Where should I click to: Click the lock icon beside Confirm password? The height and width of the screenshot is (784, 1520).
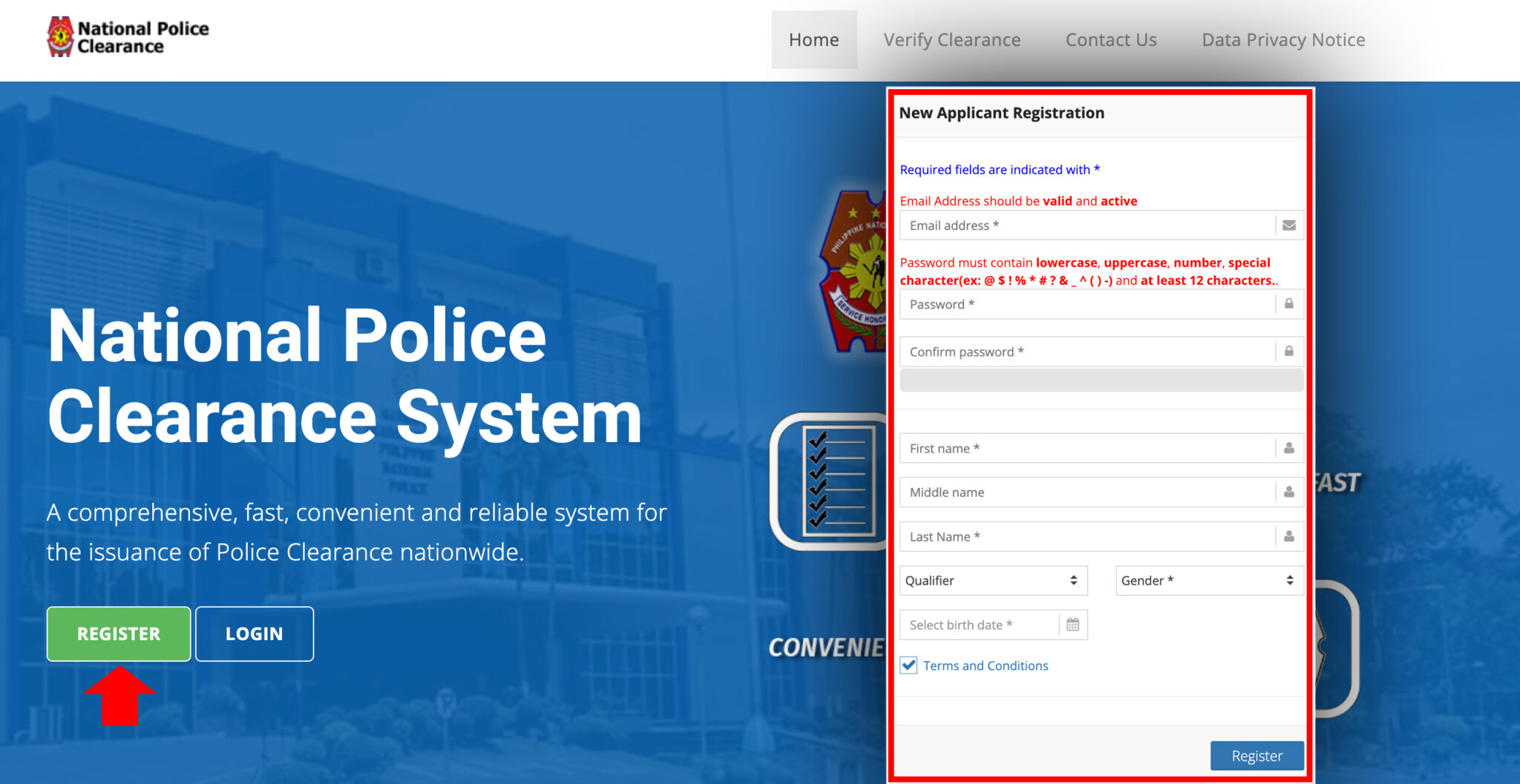1290,351
